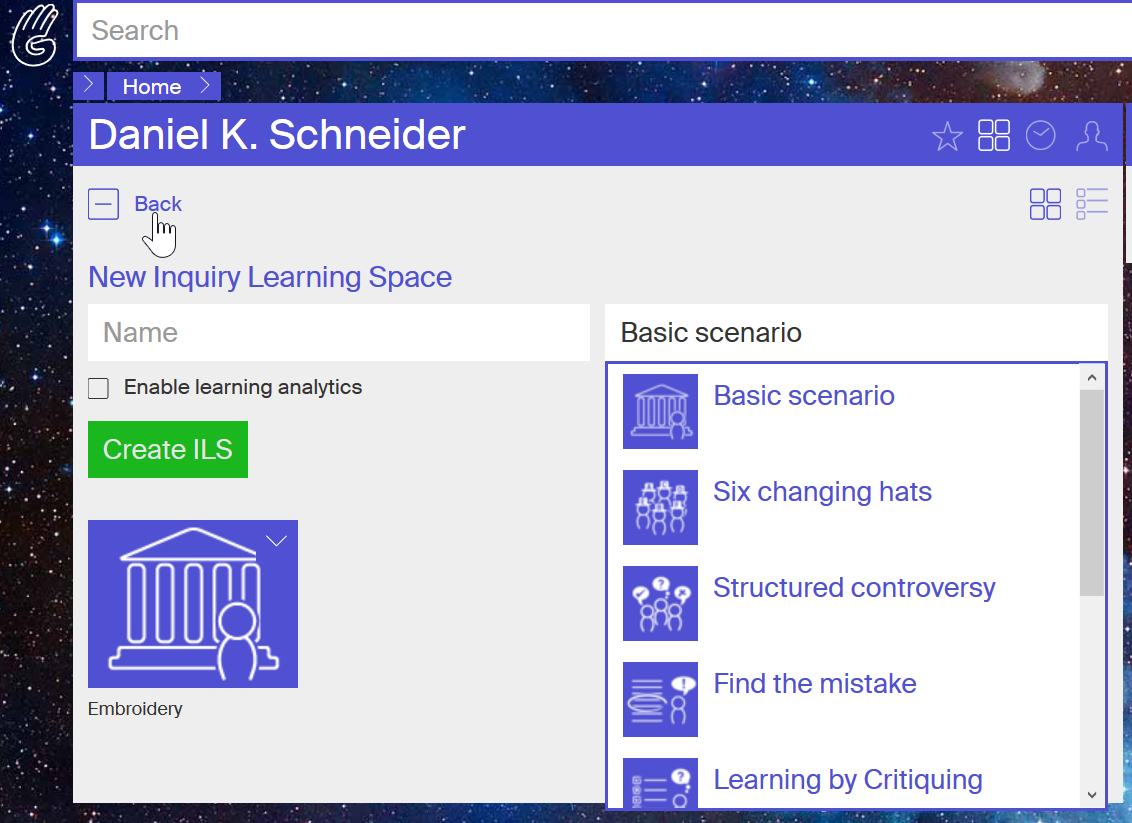Expand the Embroidery tile chevron menu
This screenshot has width=1132, height=823.
coord(276,541)
